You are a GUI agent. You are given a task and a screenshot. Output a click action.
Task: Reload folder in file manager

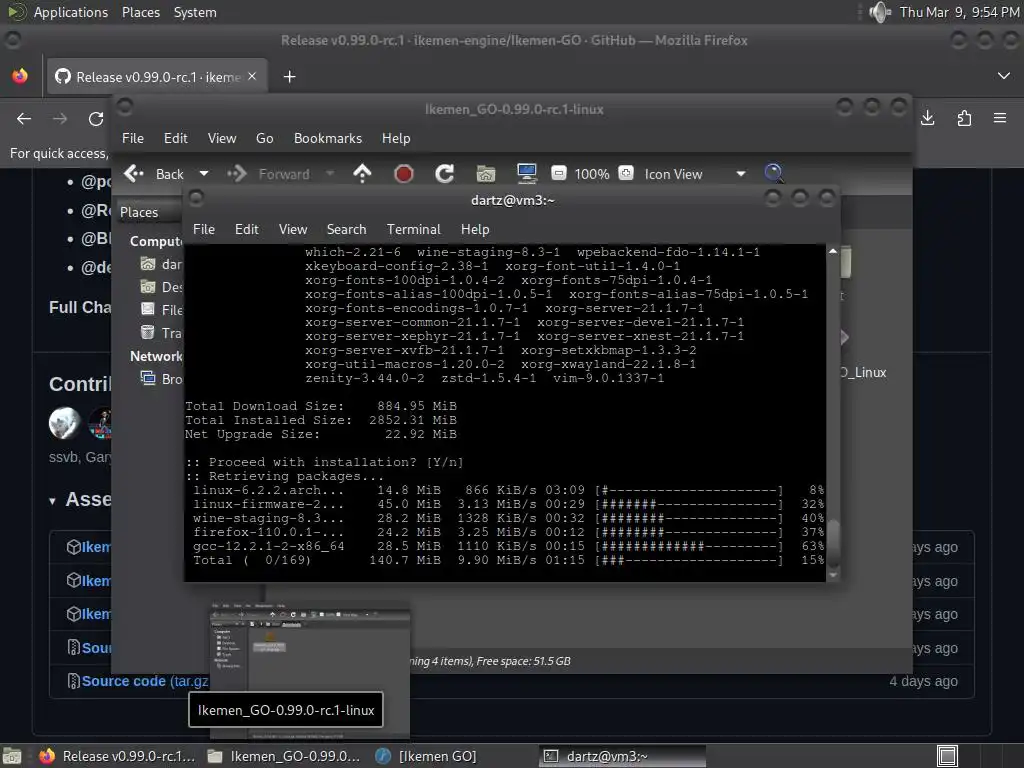445,174
